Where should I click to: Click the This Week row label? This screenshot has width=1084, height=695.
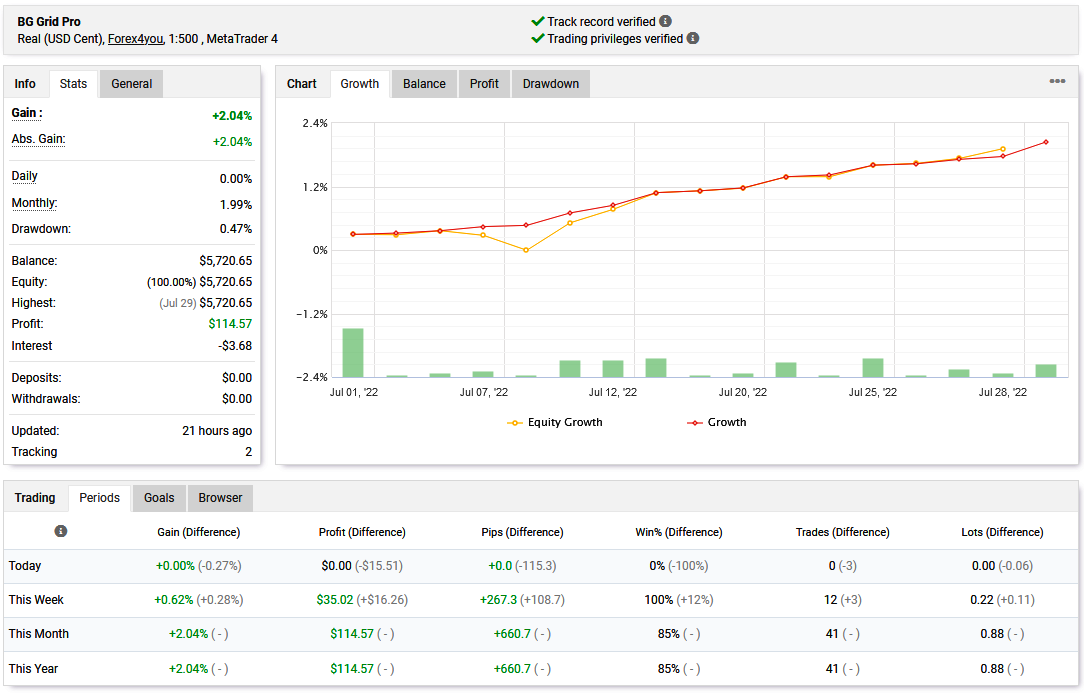click(x=36, y=600)
